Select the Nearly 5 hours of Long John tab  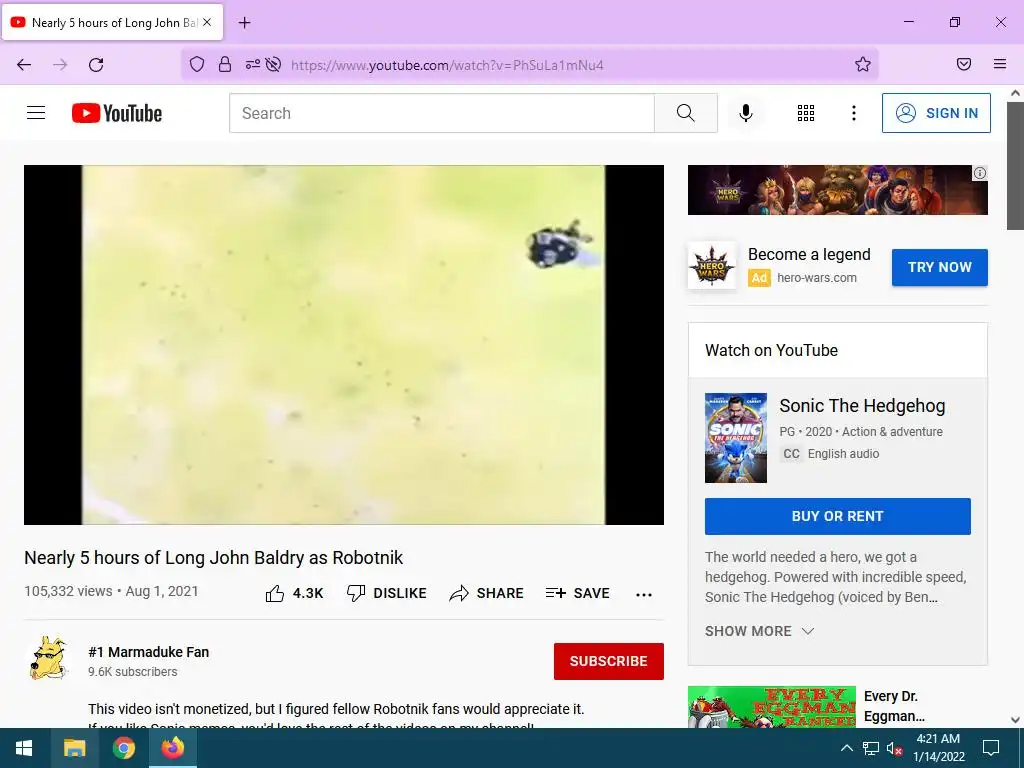[112, 22]
